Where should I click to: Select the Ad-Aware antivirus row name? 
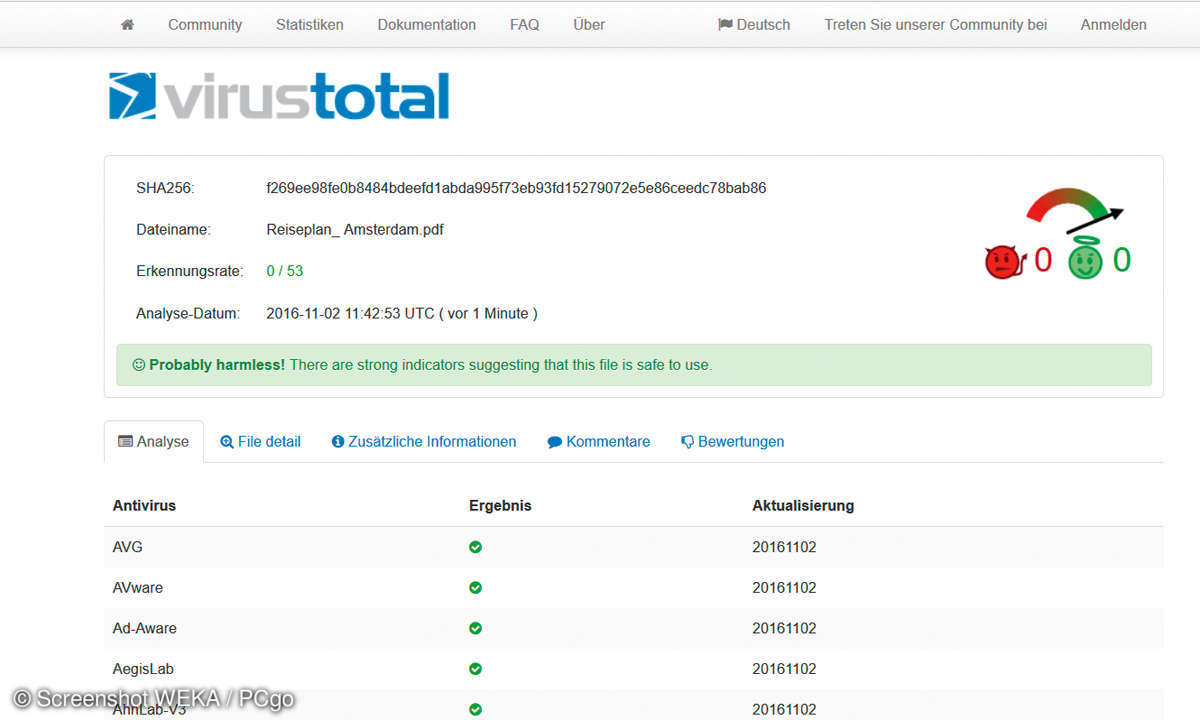(x=145, y=628)
